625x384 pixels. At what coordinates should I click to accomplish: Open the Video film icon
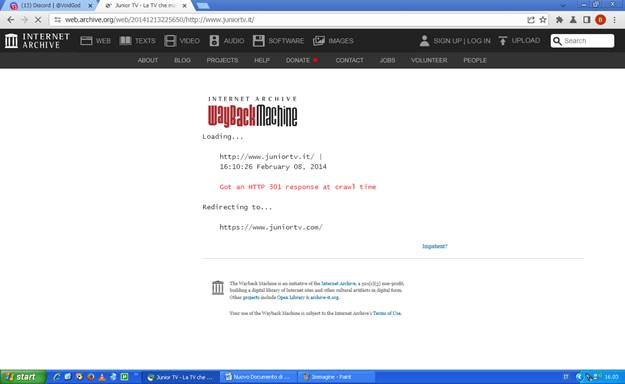pyautogui.click(x=170, y=41)
